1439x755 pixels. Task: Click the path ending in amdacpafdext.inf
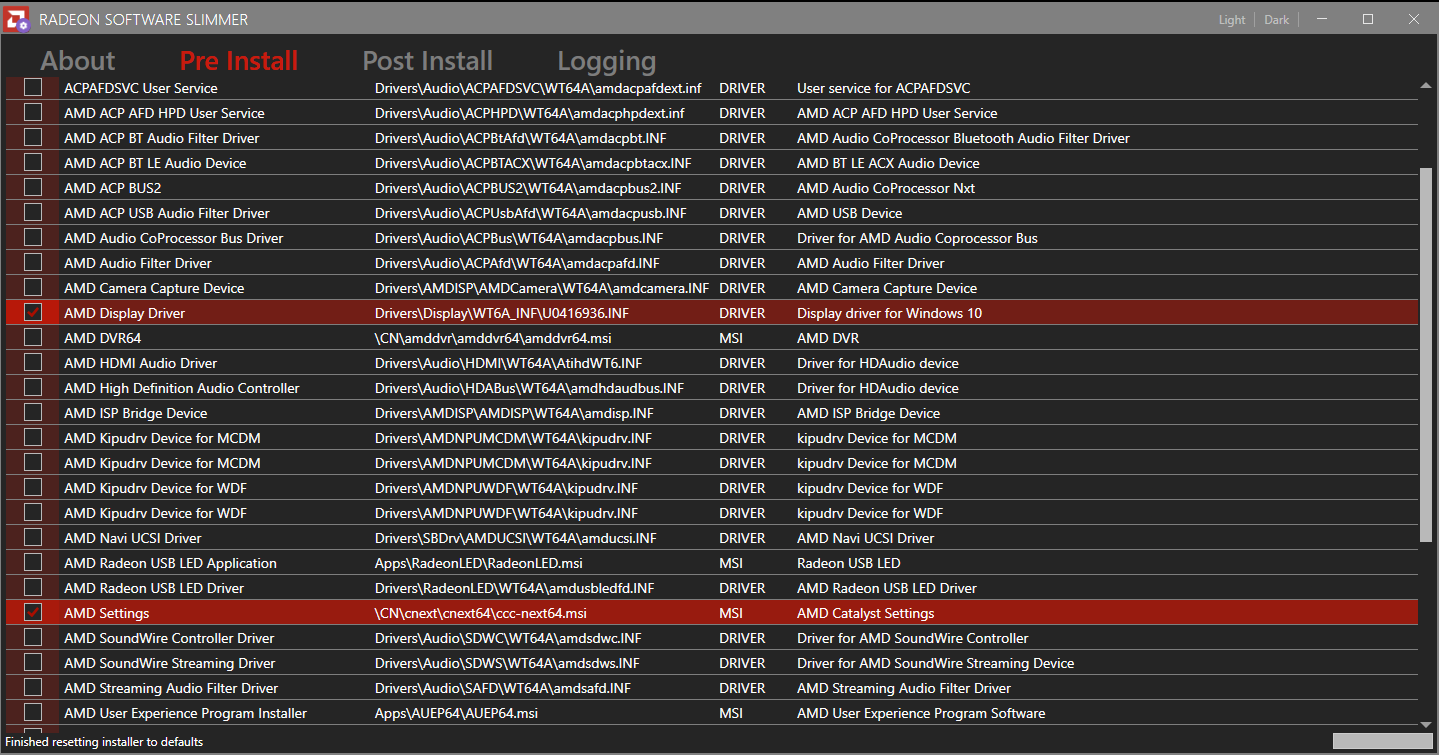538,88
